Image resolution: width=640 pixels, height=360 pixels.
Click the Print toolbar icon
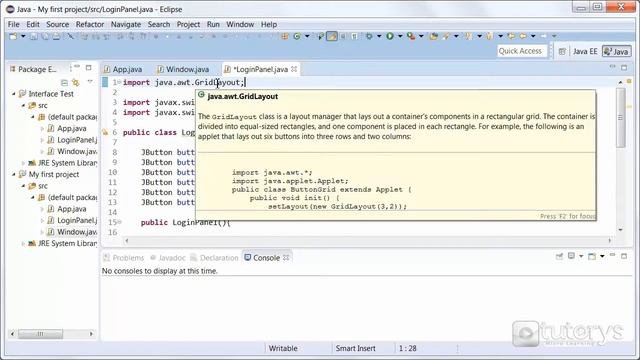57,36
